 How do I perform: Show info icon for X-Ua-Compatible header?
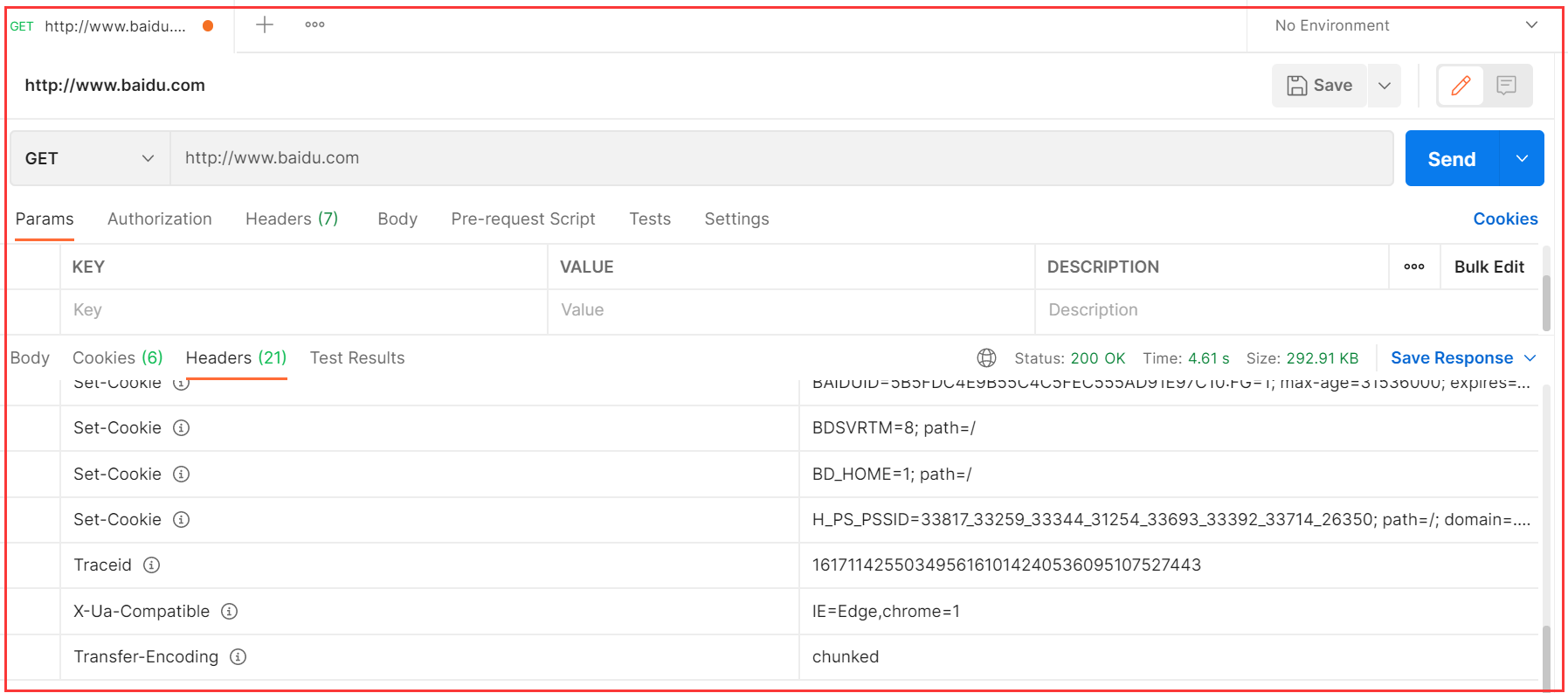(229, 611)
